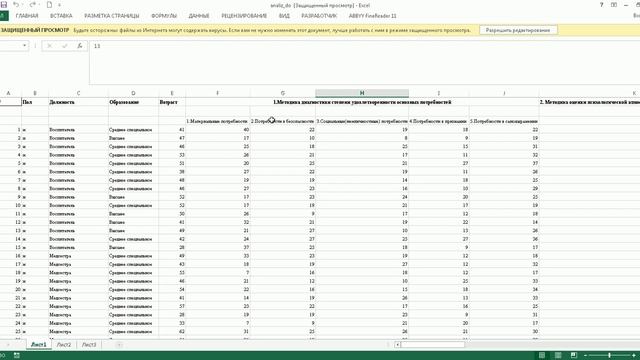640x360 pixels.
Task: Select highlighted column H header
Action: (x=362, y=93)
